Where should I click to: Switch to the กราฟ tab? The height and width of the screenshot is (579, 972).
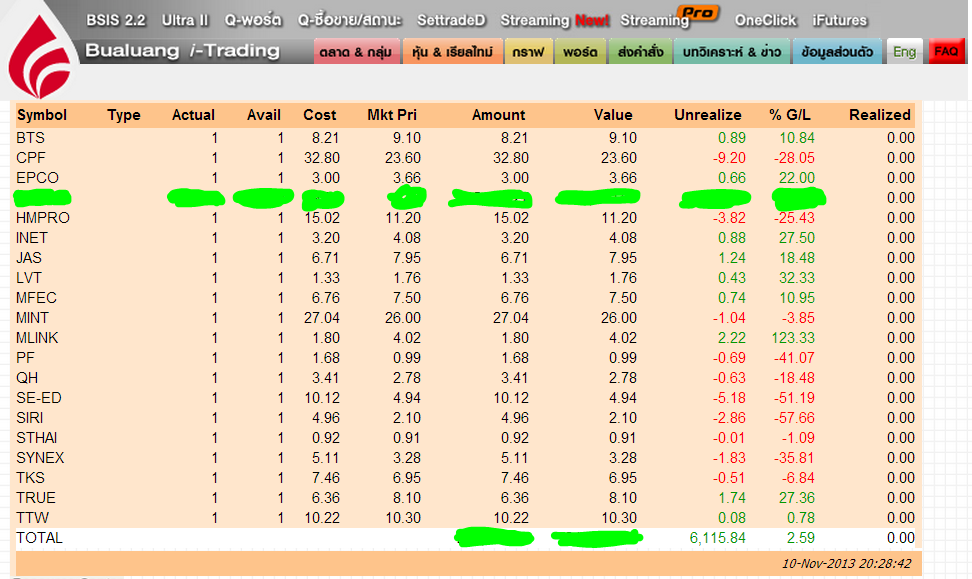click(x=528, y=51)
